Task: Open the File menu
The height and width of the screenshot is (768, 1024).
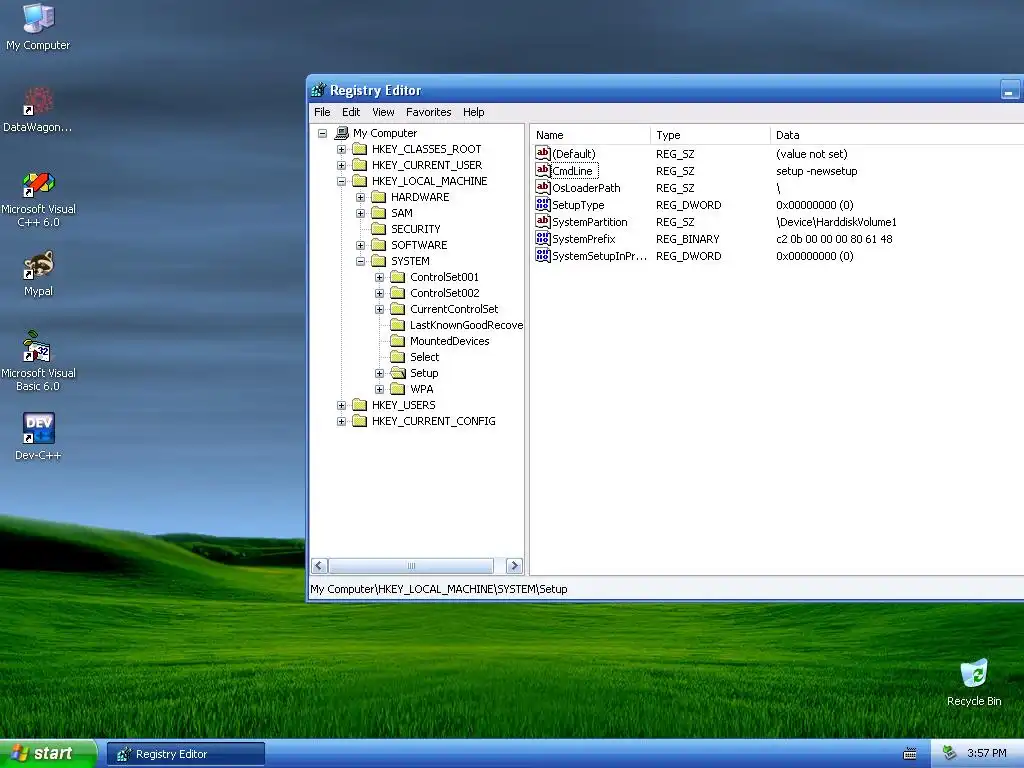Action: click(322, 112)
